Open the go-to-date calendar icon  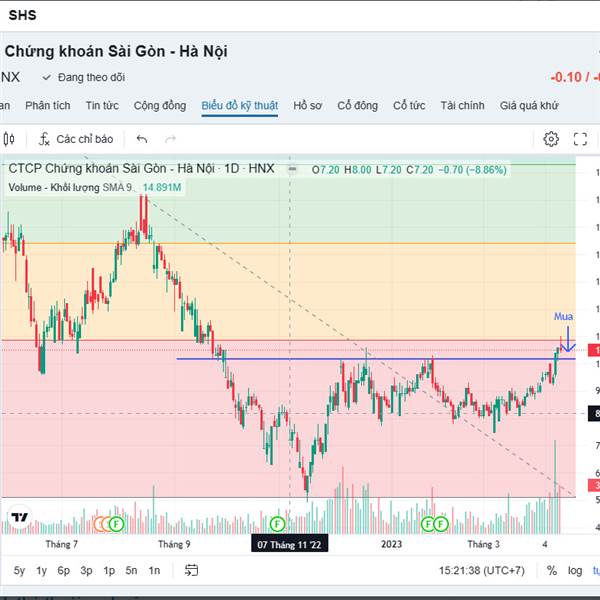[191, 570]
